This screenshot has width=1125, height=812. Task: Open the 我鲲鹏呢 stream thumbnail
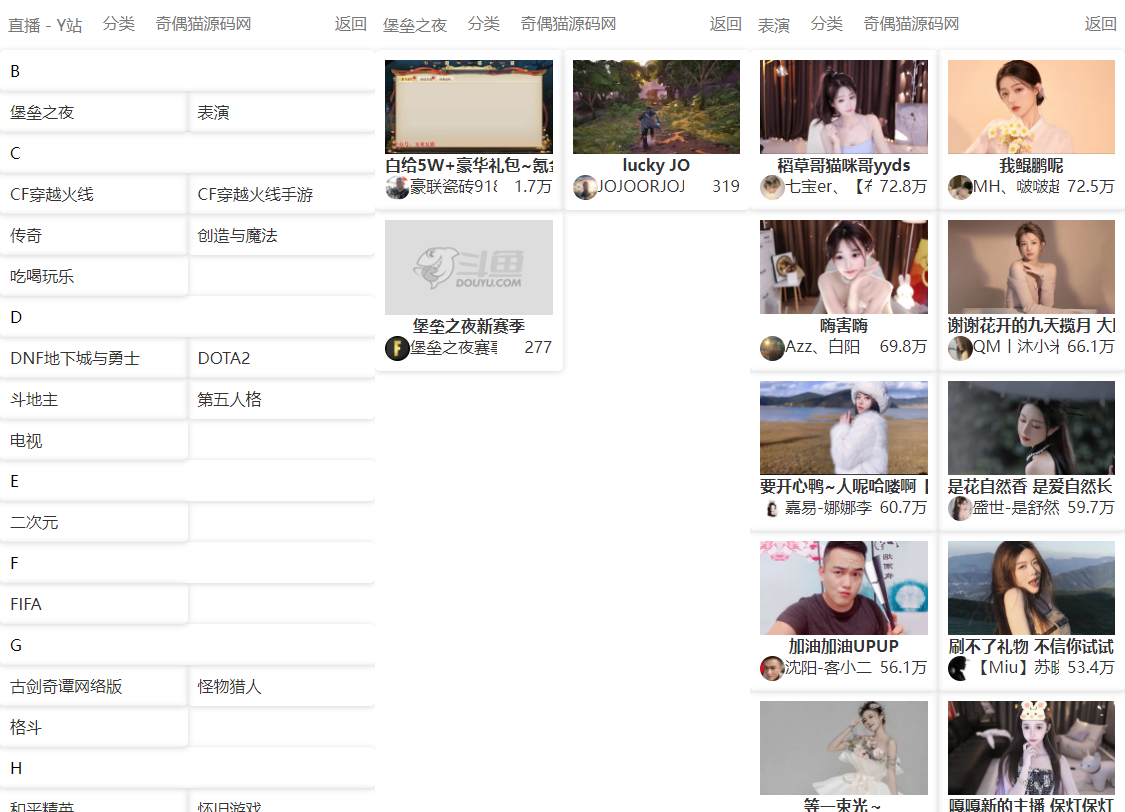coord(1032,107)
